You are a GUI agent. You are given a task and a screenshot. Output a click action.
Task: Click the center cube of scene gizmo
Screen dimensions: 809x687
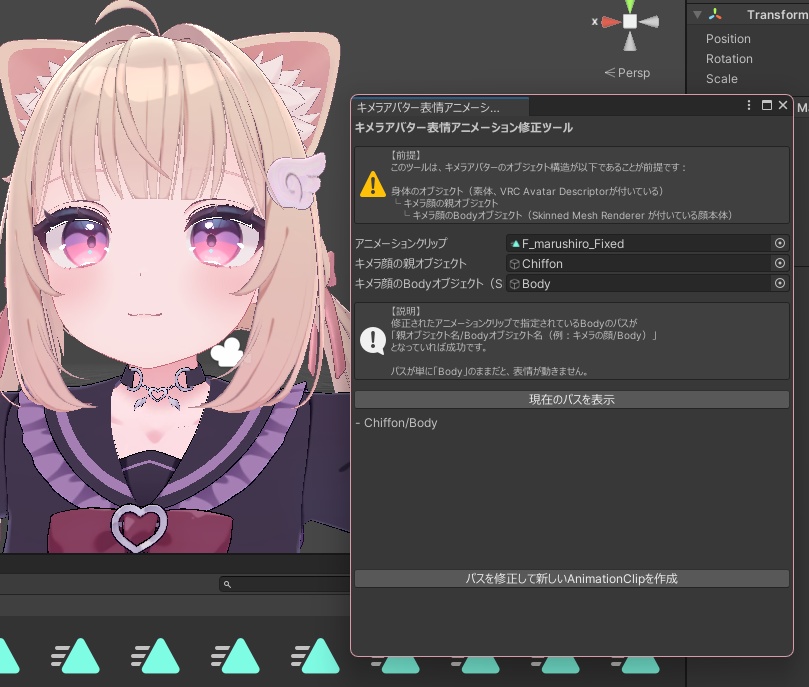coord(630,22)
